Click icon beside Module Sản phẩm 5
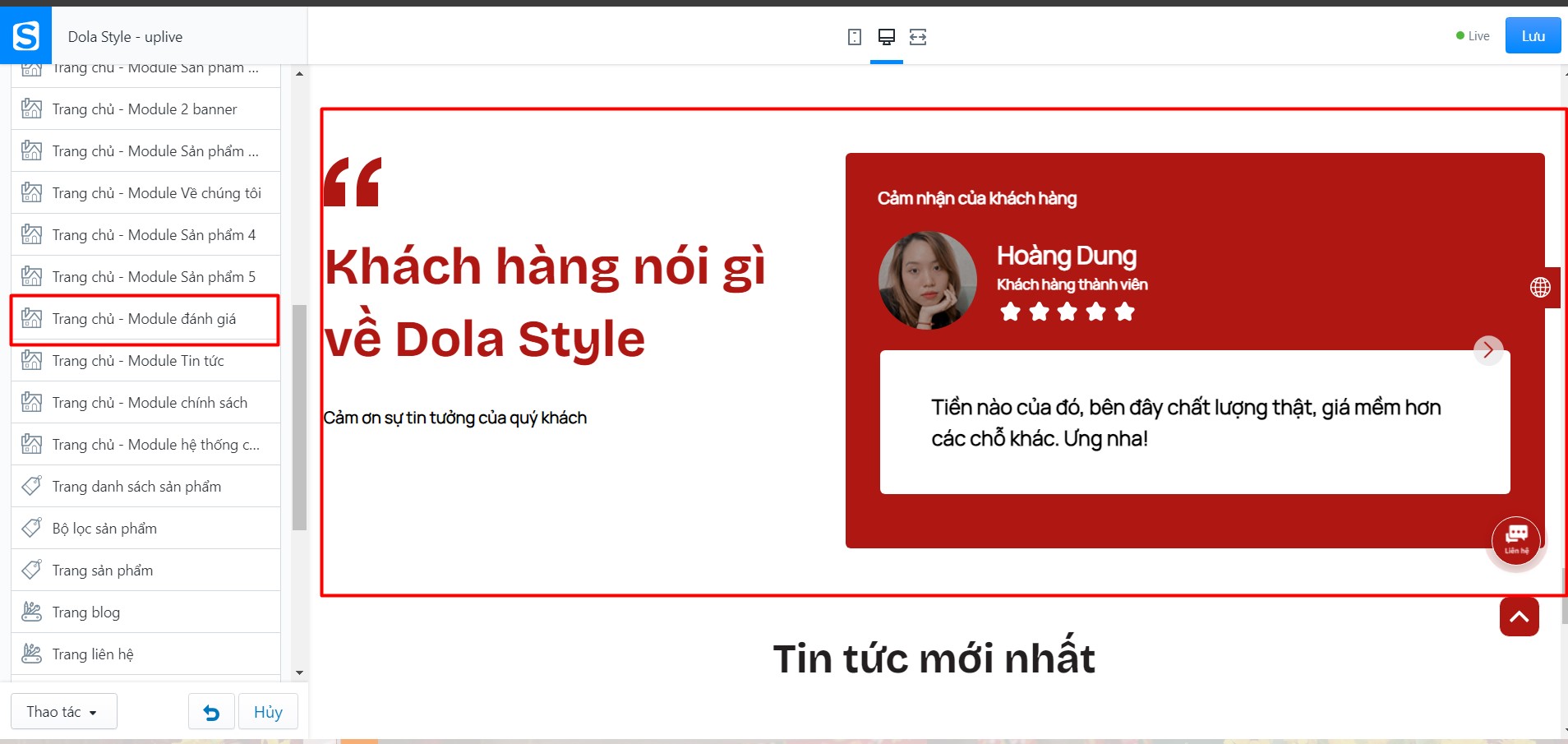The image size is (1568, 744). point(31,276)
